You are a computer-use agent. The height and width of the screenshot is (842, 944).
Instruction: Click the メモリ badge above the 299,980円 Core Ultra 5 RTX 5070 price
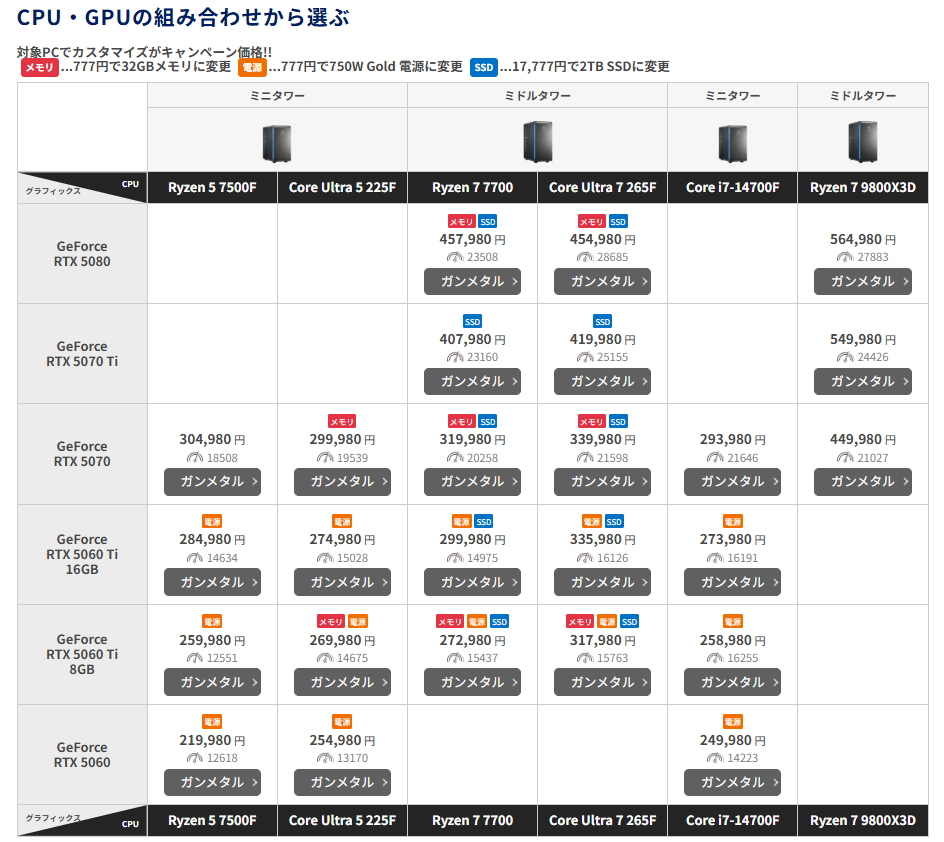(342, 421)
